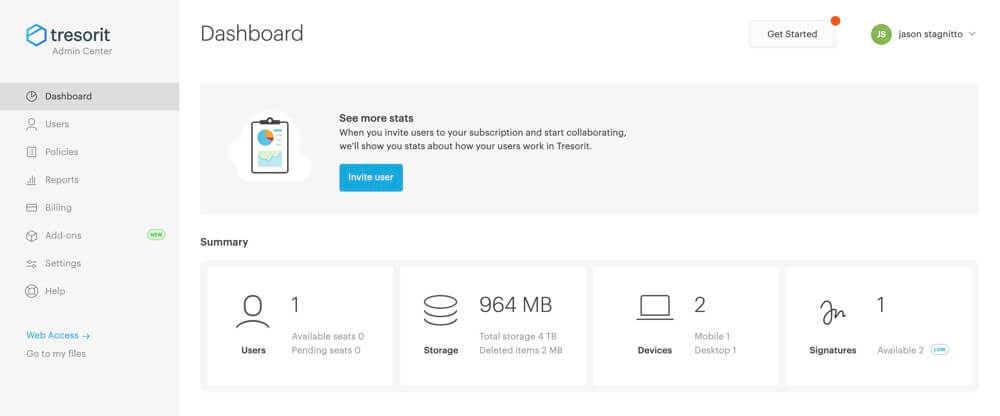Click the Available 2 signatures text
Screen dimensions: 1000x416
pyautogui.click(x=901, y=350)
